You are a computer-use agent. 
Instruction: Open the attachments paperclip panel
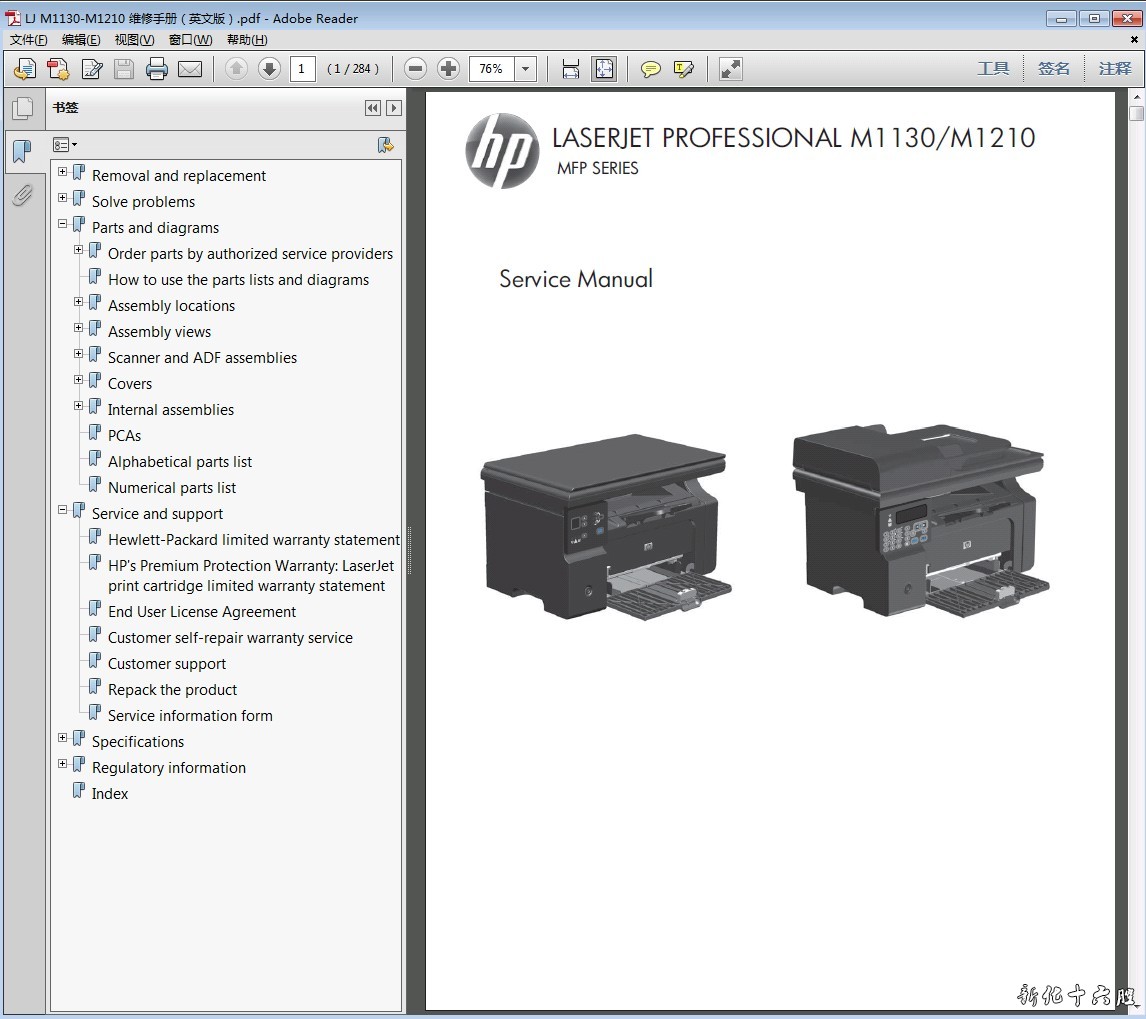(22, 195)
